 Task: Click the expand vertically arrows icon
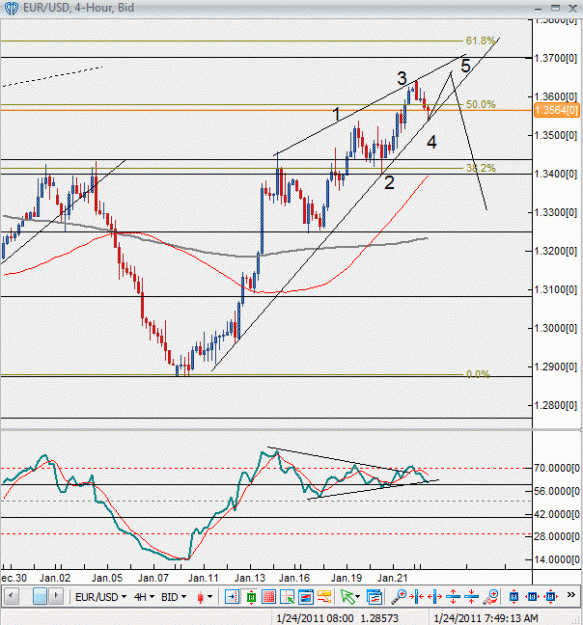(x=453, y=597)
